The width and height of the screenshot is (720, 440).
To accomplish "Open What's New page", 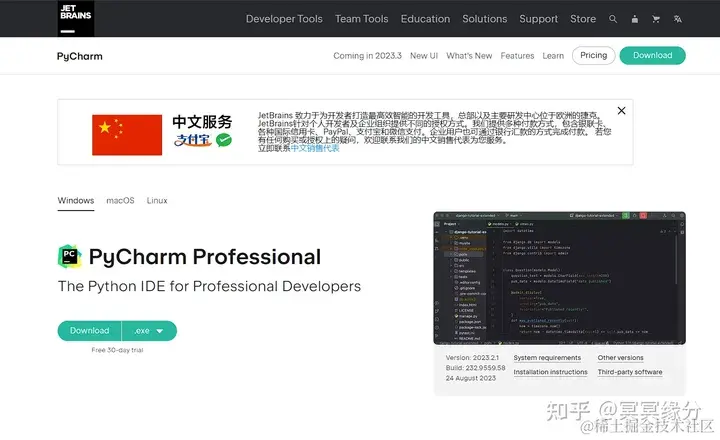I will coord(469,56).
